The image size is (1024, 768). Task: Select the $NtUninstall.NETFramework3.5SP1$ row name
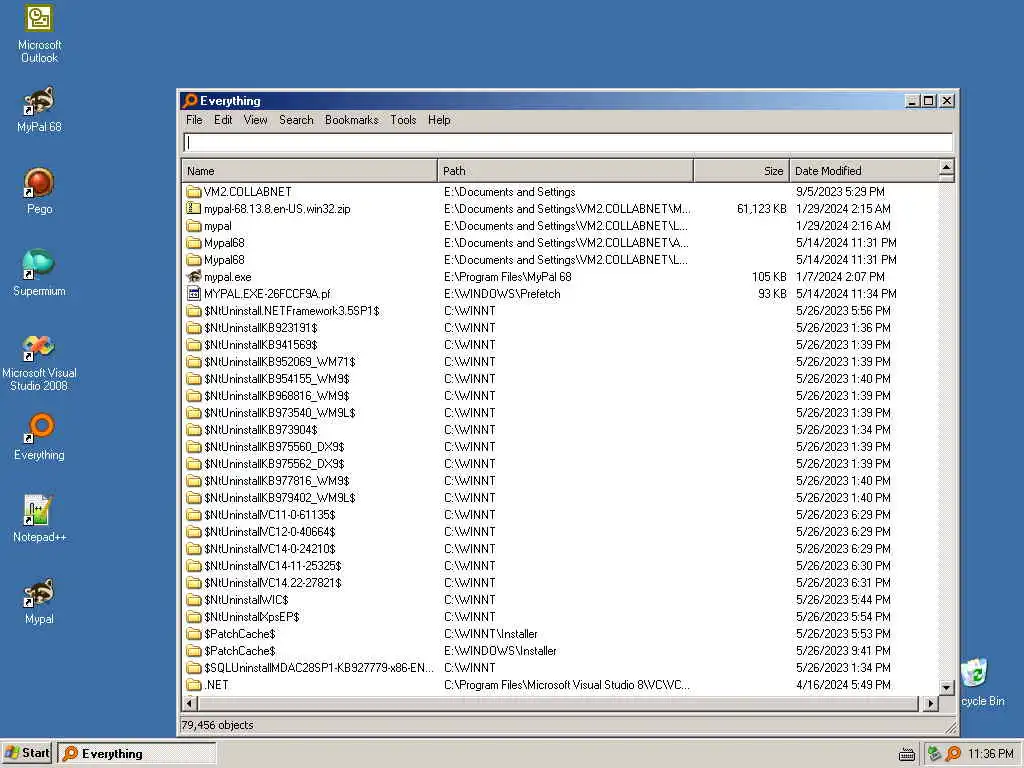(291, 311)
